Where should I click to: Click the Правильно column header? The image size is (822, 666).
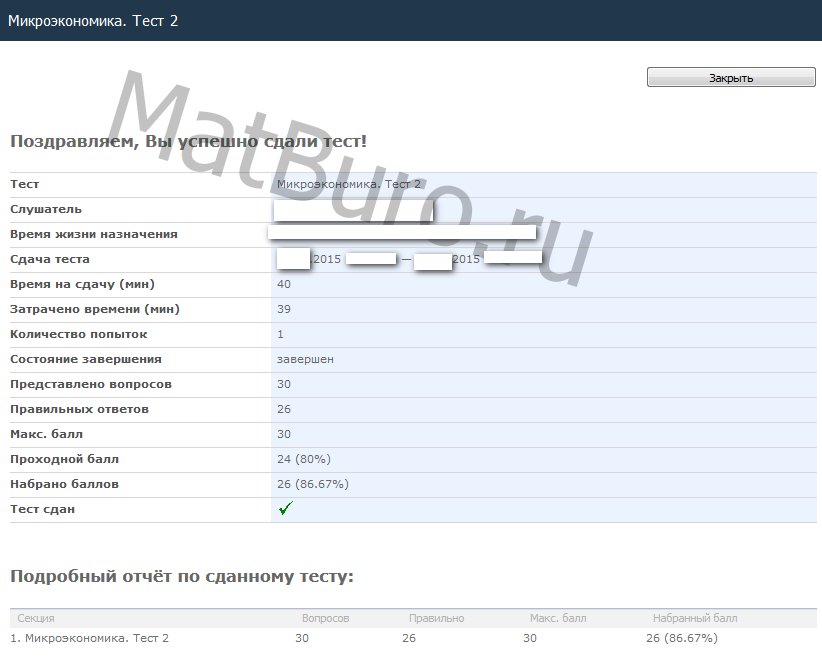[x=436, y=618]
